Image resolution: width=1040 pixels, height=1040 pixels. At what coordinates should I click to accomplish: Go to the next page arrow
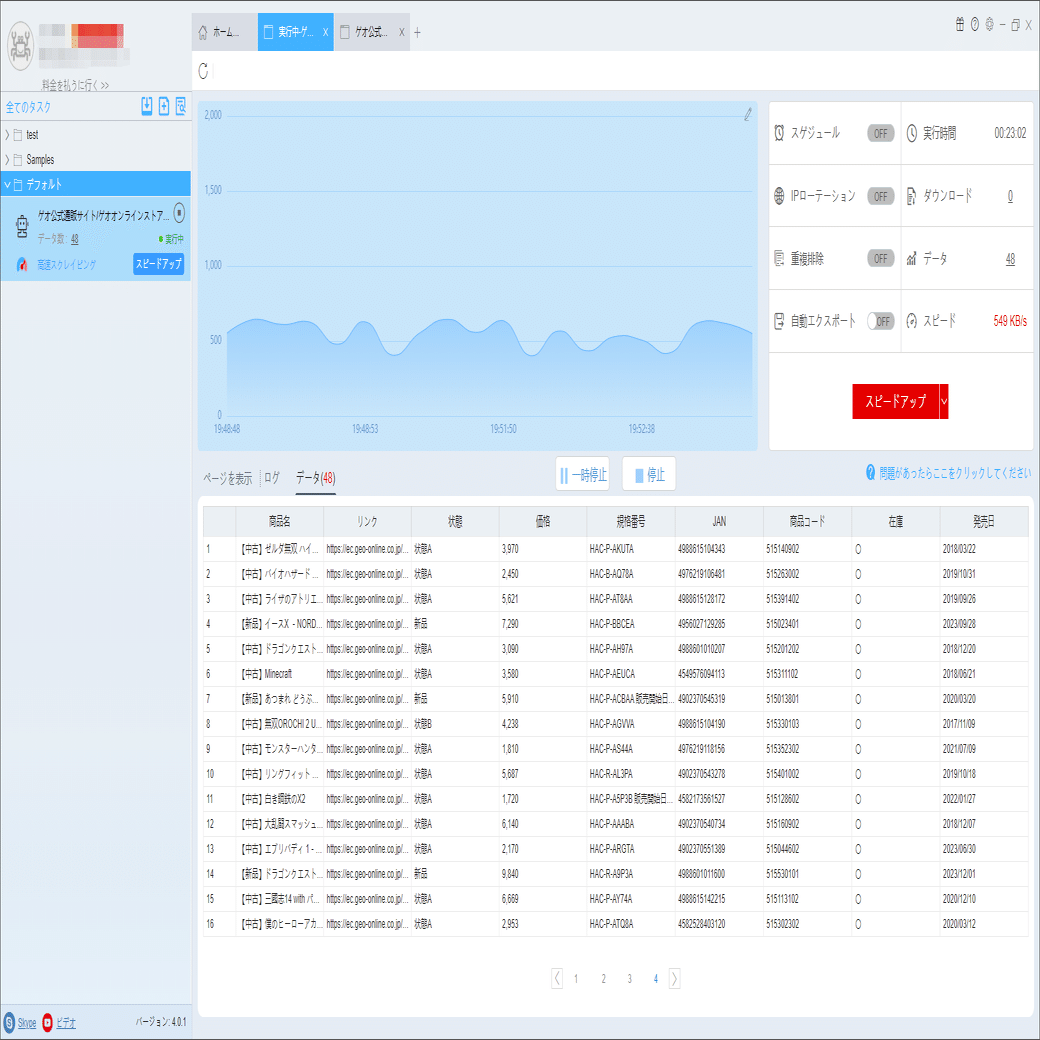[x=674, y=978]
